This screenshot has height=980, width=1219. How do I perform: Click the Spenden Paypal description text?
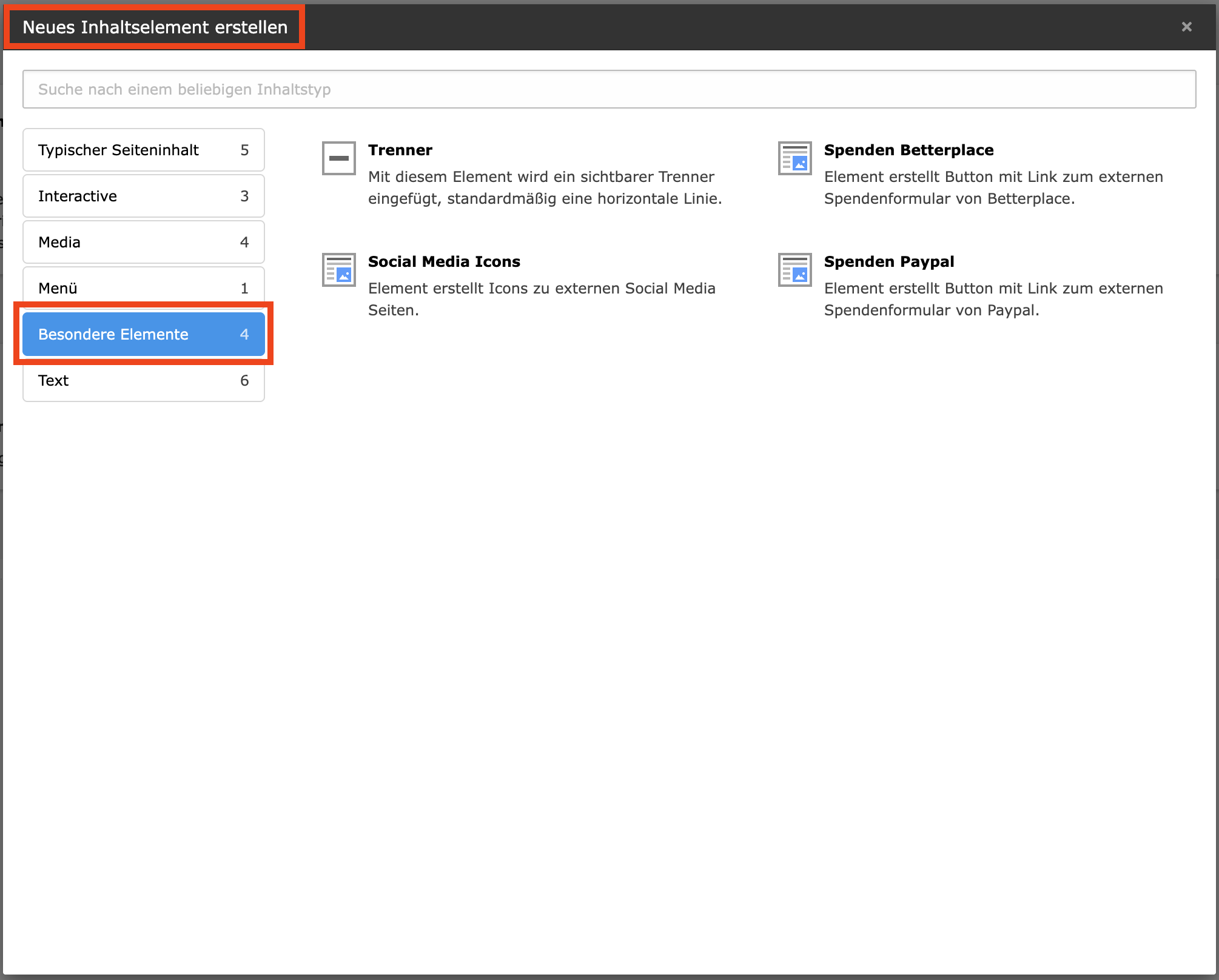[x=993, y=299]
